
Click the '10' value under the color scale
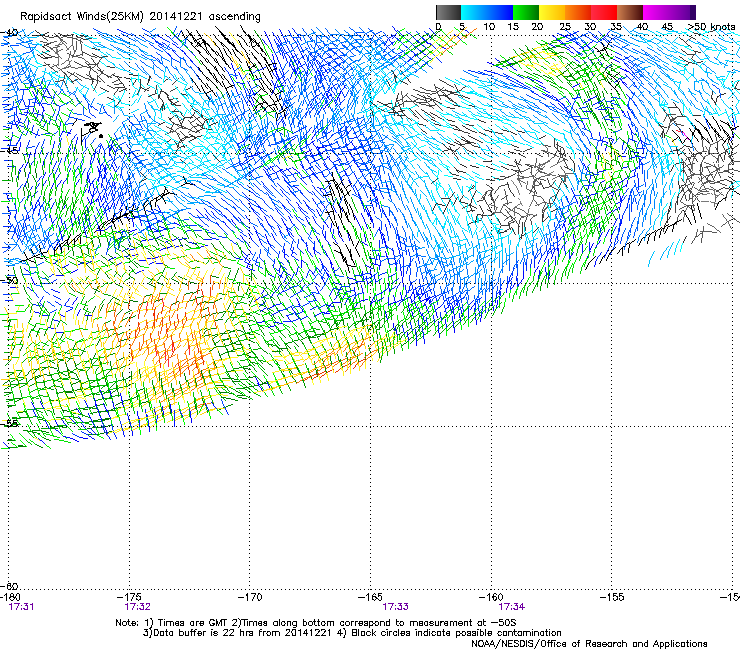click(x=489, y=27)
